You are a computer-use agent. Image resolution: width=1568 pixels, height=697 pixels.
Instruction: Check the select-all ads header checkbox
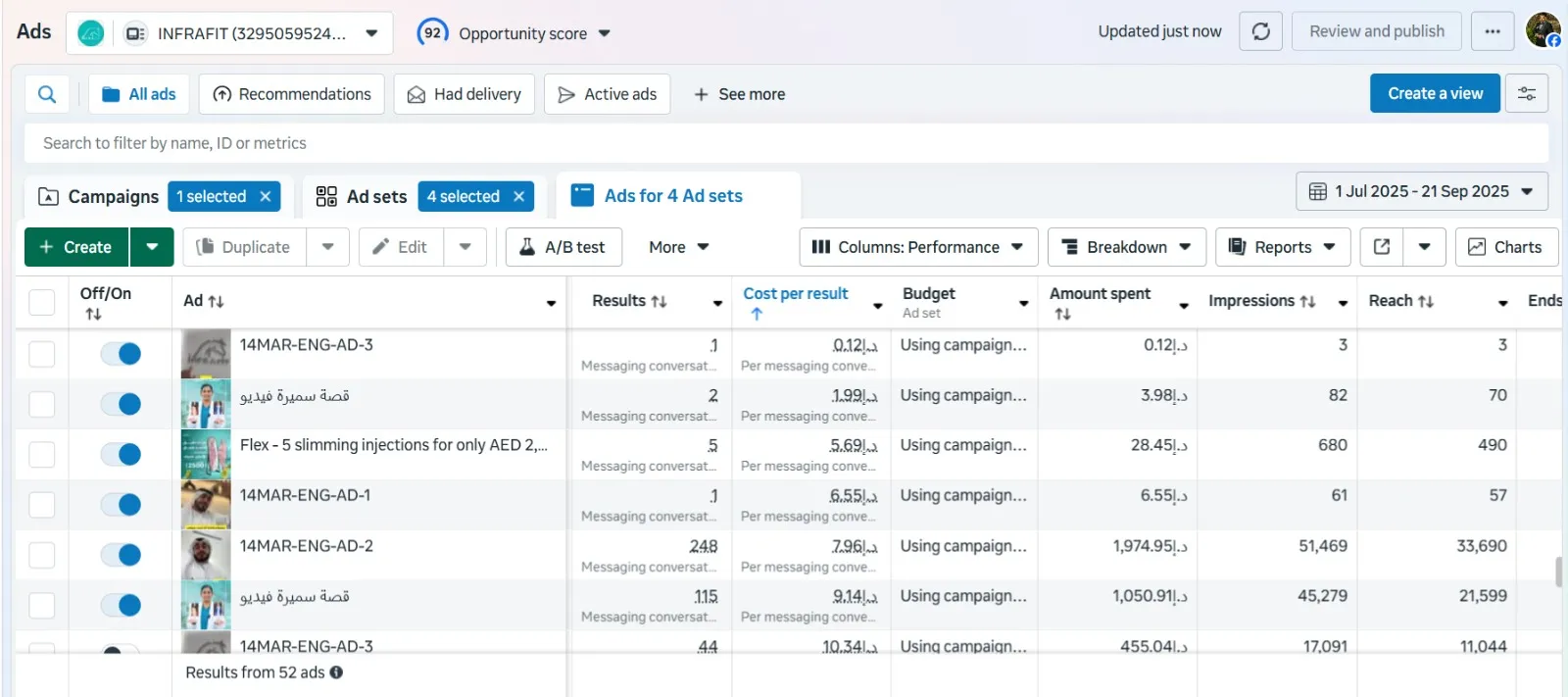[x=41, y=302]
